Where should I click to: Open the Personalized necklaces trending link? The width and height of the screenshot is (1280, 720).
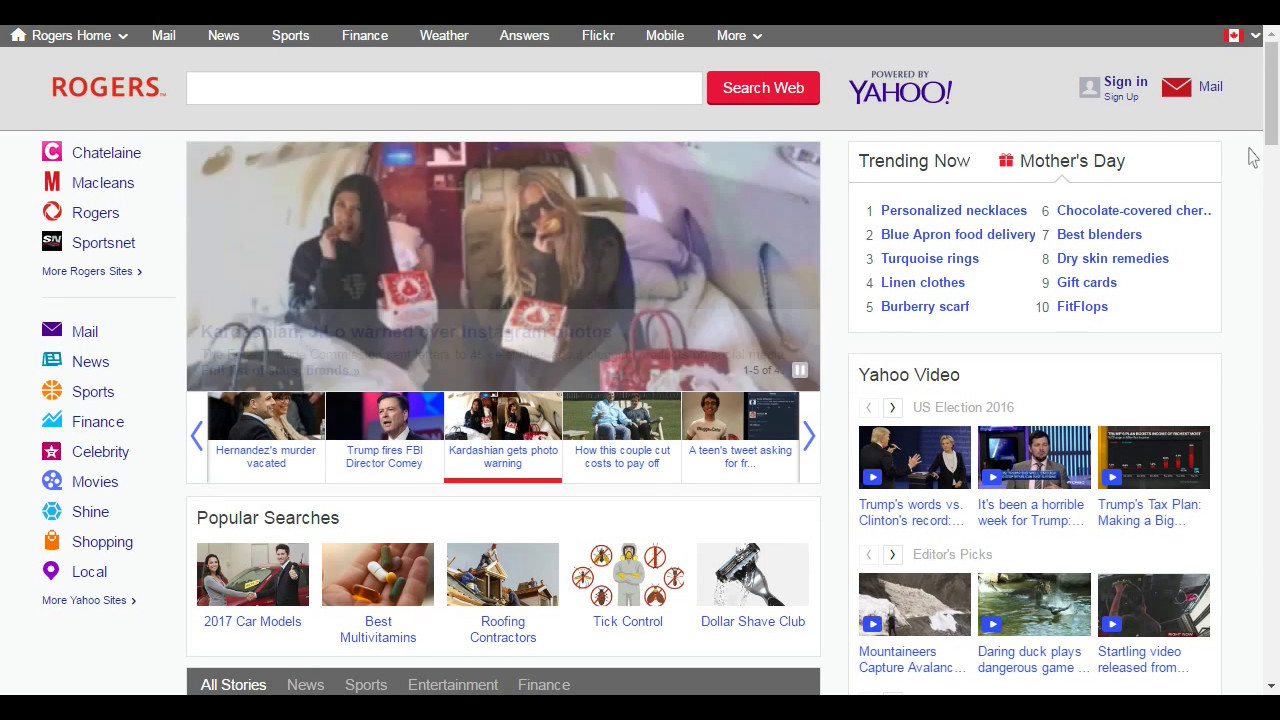coord(954,210)
